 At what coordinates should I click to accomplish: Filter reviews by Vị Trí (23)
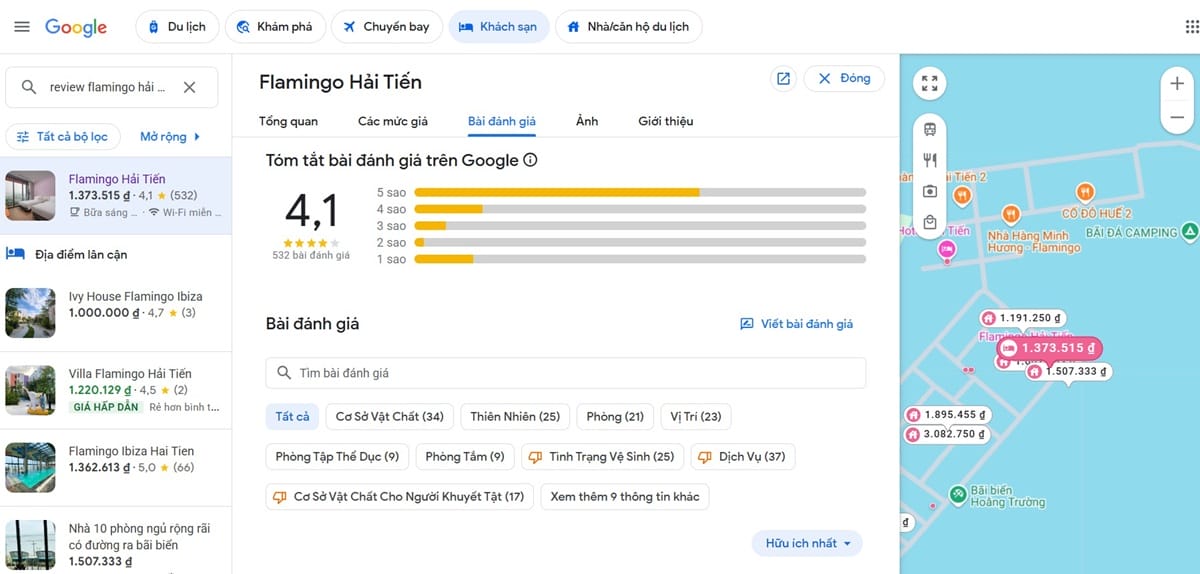pyautogui.click(x=696, y=416)
